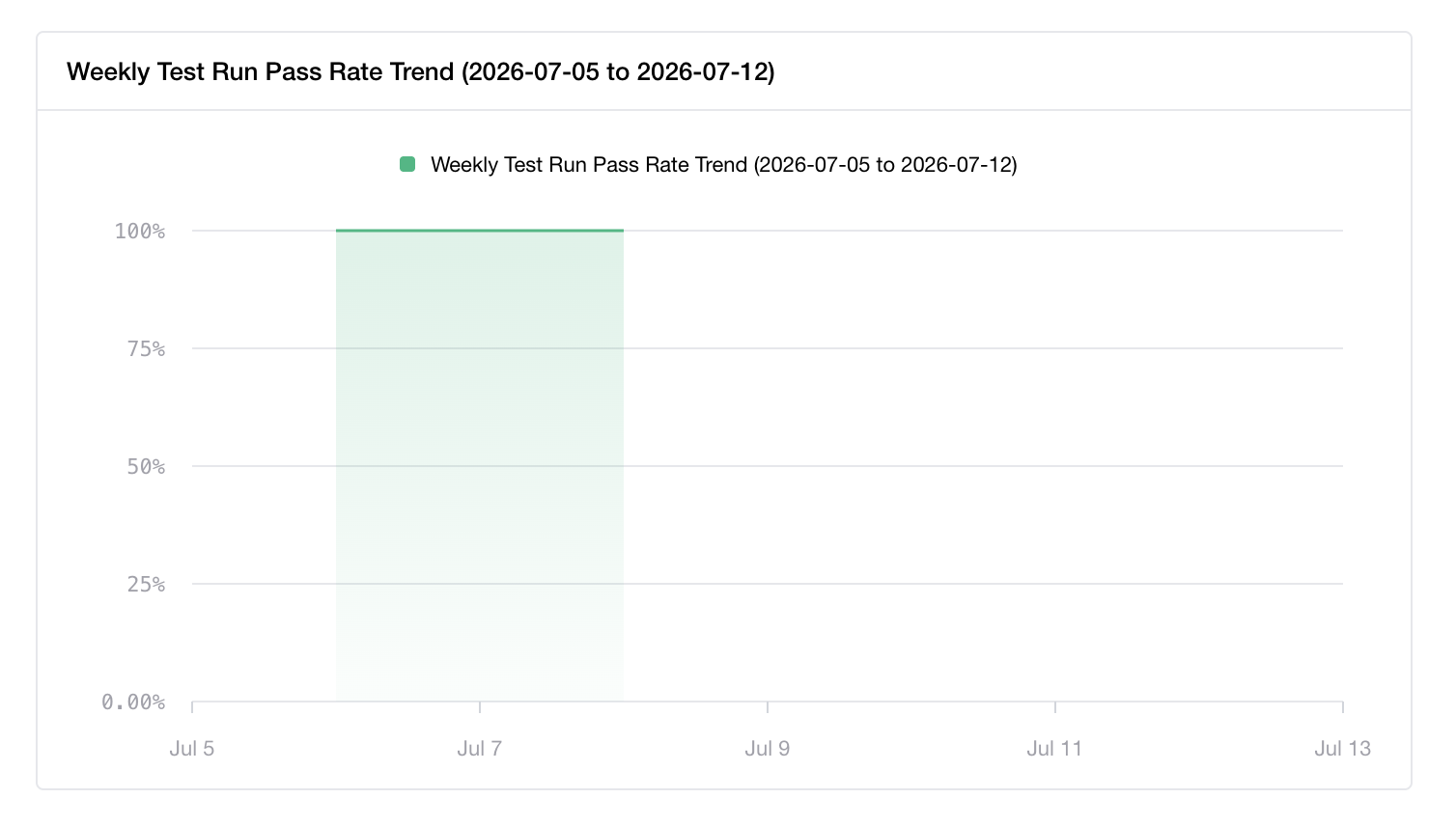Click the Jul 9 x-axis label
This screenshot has height=826, width=1456.
tap(768, 749)
